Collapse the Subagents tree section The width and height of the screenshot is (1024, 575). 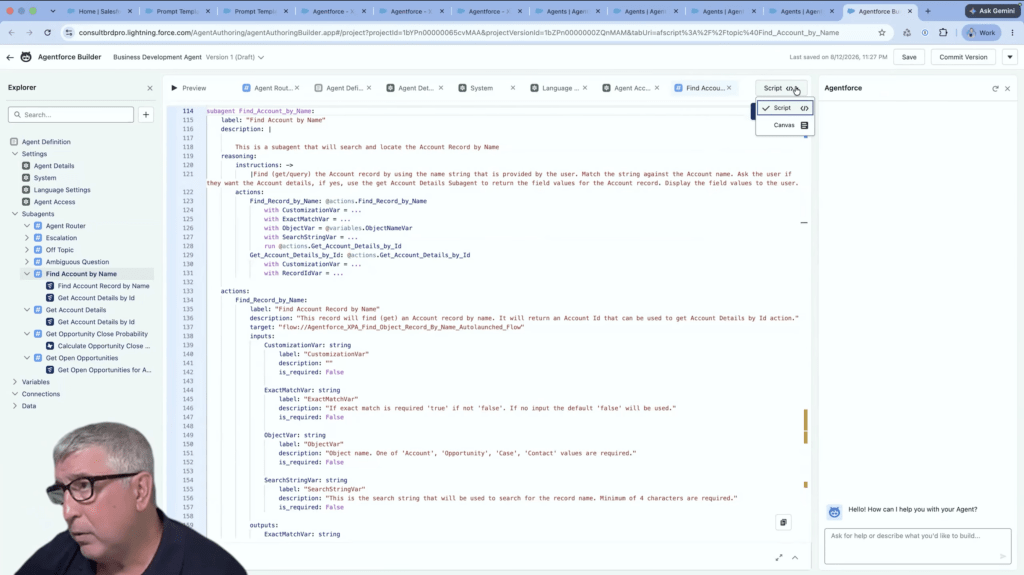click(x=15, y=214)
